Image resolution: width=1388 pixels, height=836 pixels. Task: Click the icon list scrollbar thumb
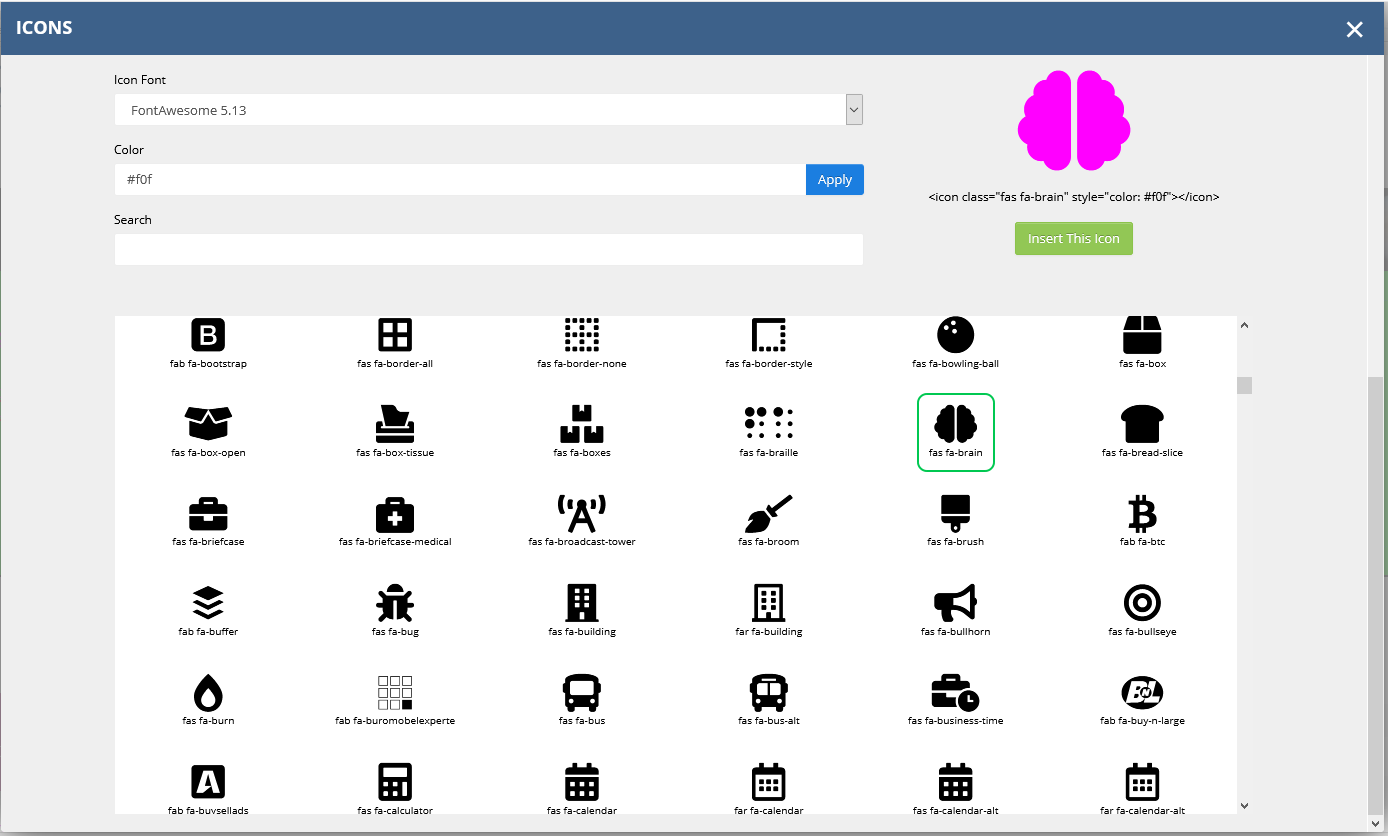pos(1244,386)
